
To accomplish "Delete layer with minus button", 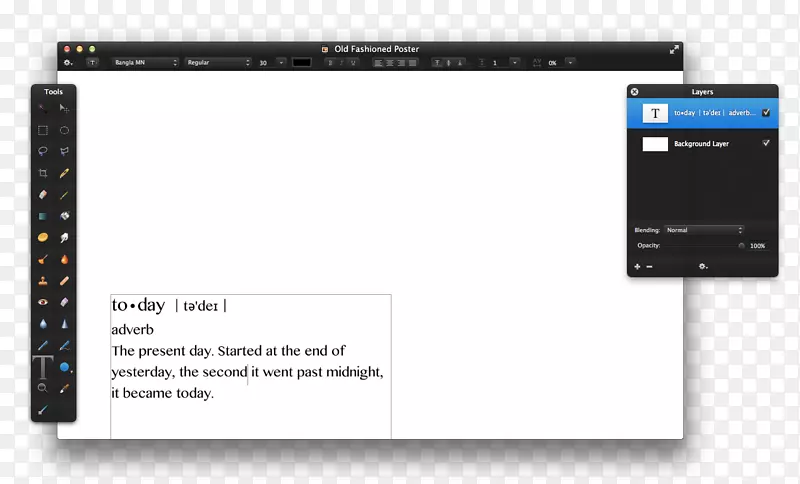I will coord(649,266).
